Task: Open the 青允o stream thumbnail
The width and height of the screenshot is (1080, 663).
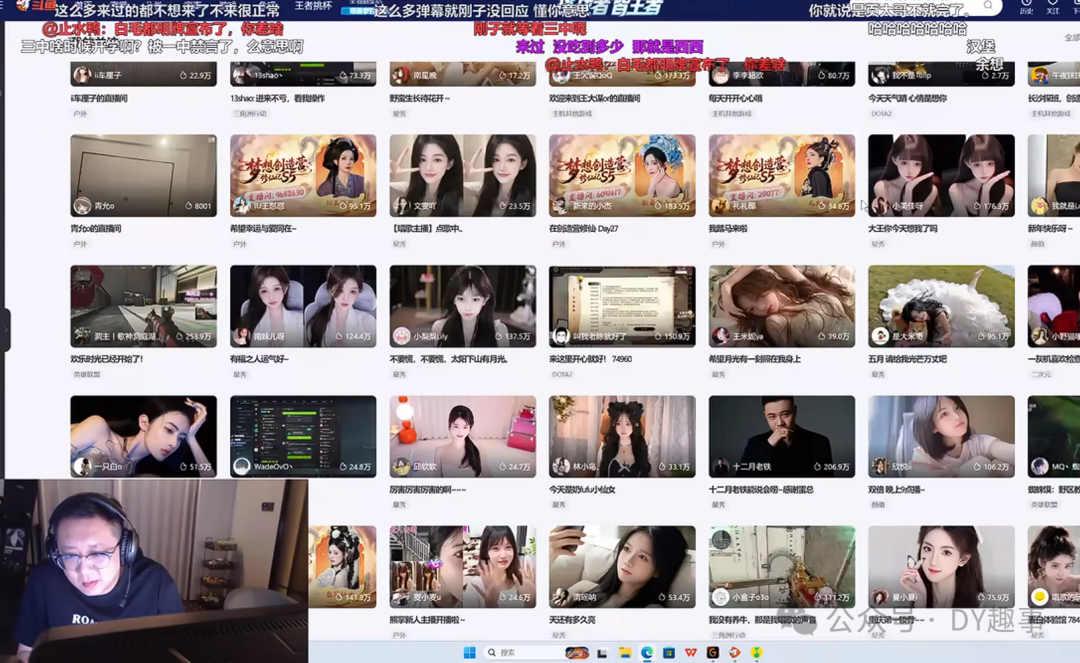Action: pyautogui.click(x=143, y=176)
